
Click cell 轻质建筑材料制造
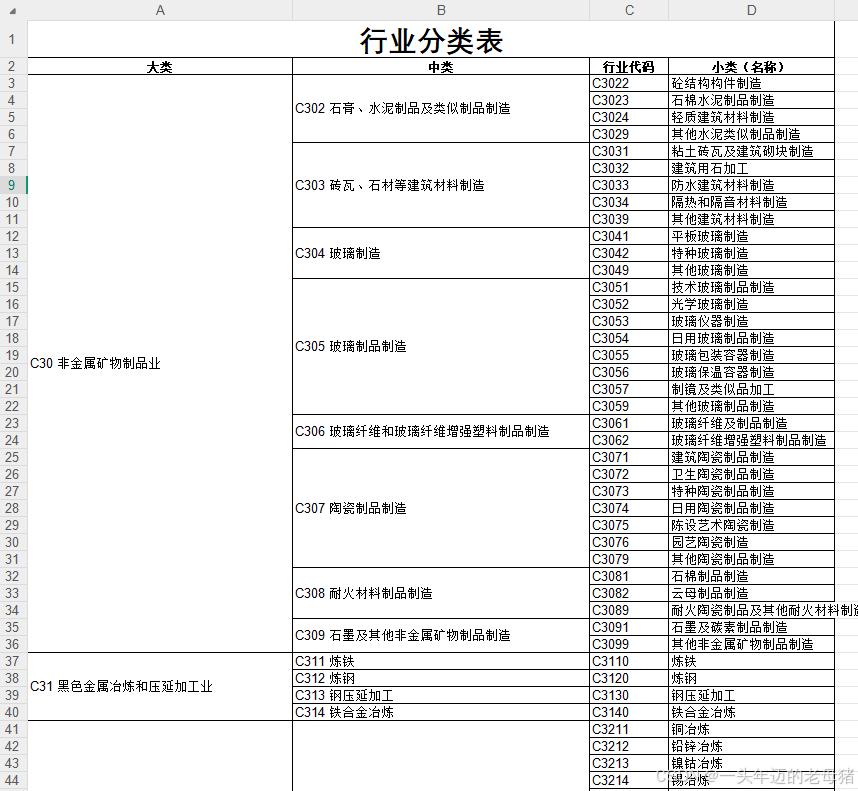click(x=751, y=117)
